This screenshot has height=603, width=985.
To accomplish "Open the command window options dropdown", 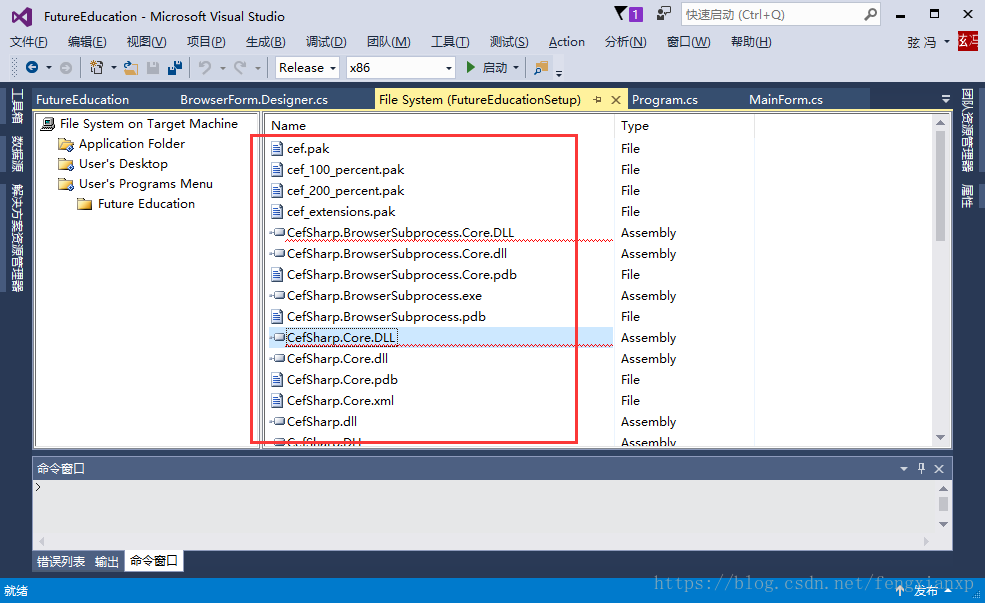I will [x=904, y=469].
